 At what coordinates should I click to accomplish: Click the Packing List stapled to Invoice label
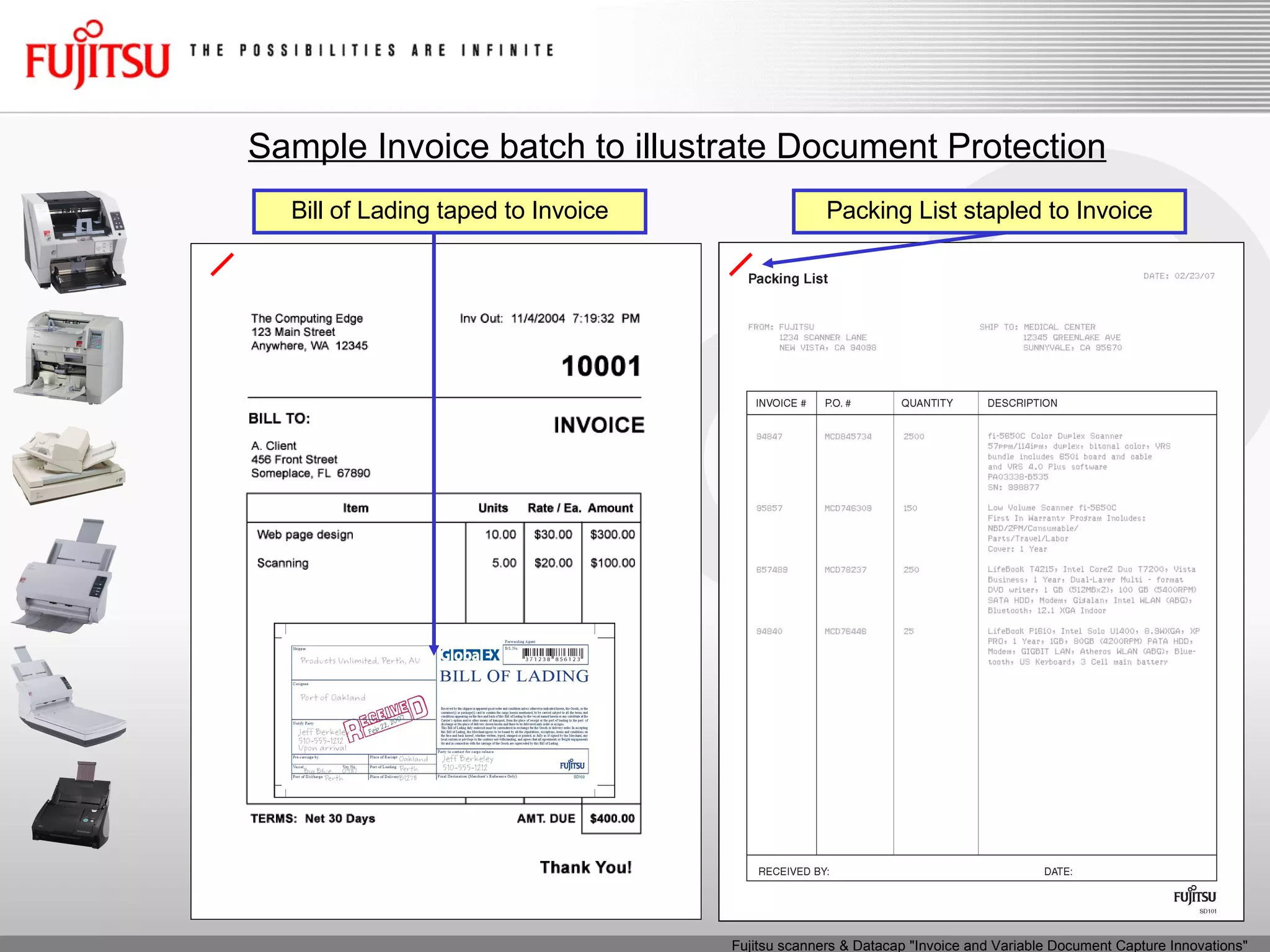point(989,211)
